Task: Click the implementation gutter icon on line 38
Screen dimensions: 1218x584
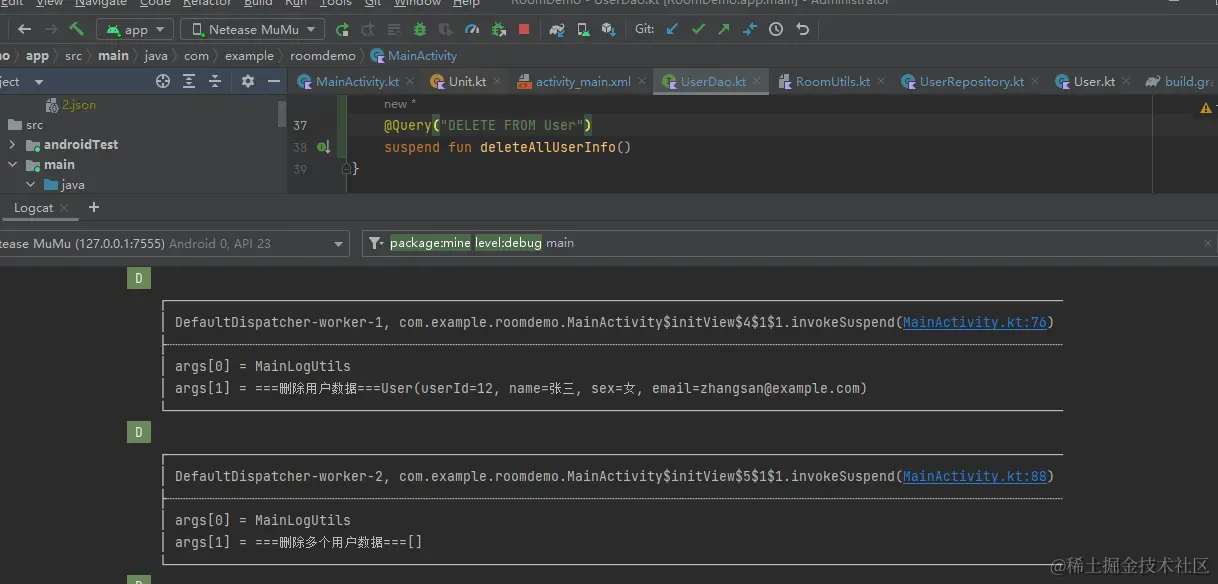Action: pos(323,148)
